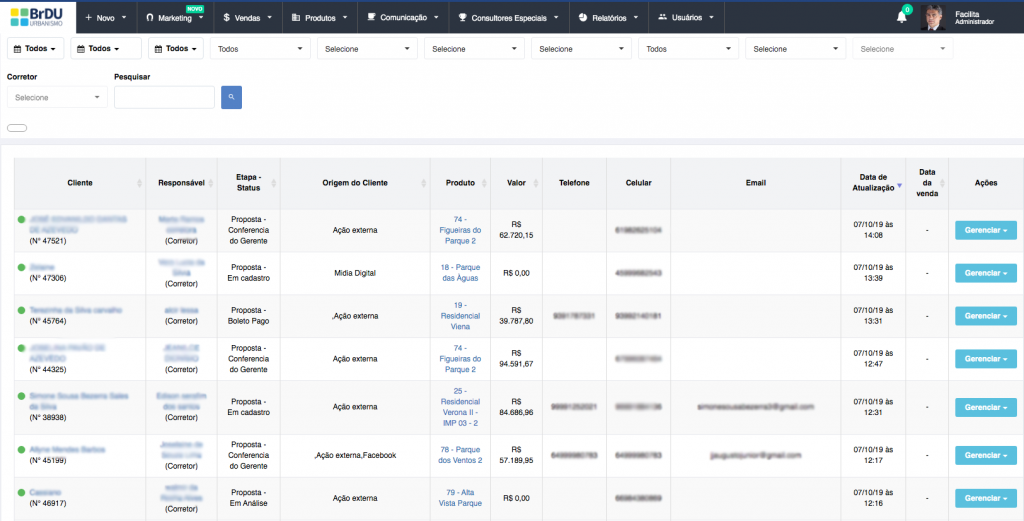
Task: Open the Vendas menu
Action: (245, 17)
